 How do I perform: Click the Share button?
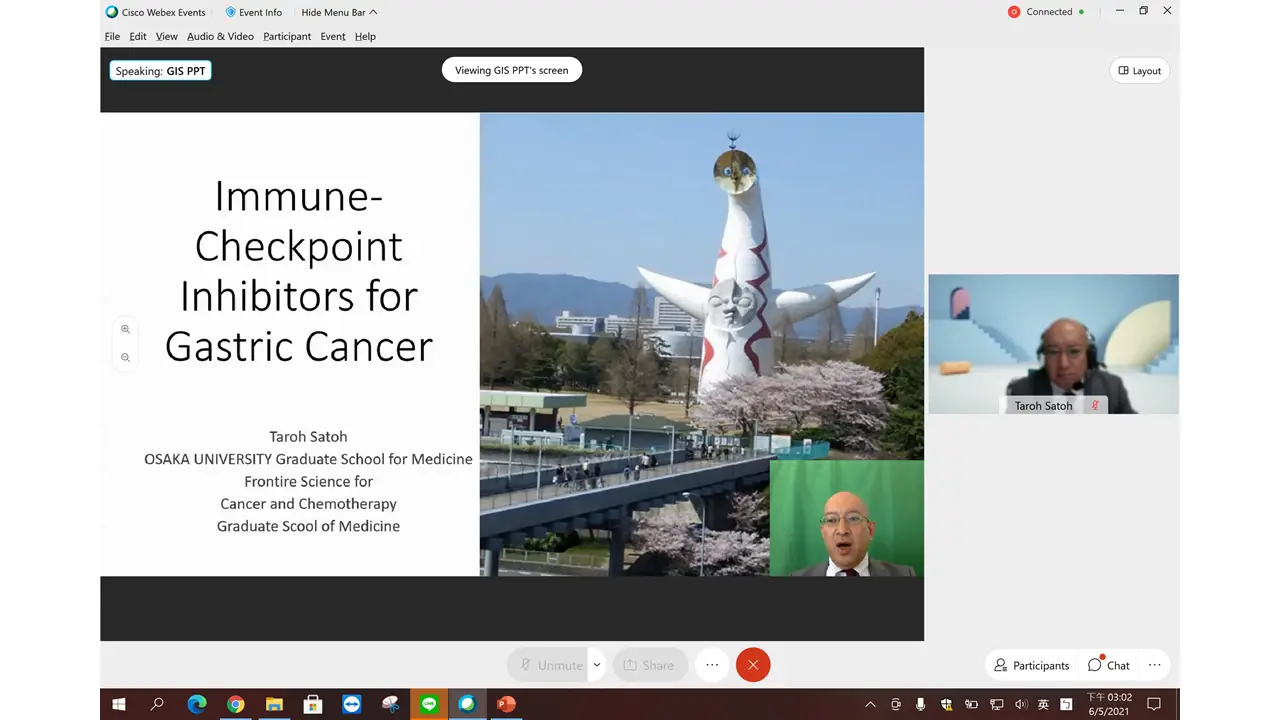649,665
